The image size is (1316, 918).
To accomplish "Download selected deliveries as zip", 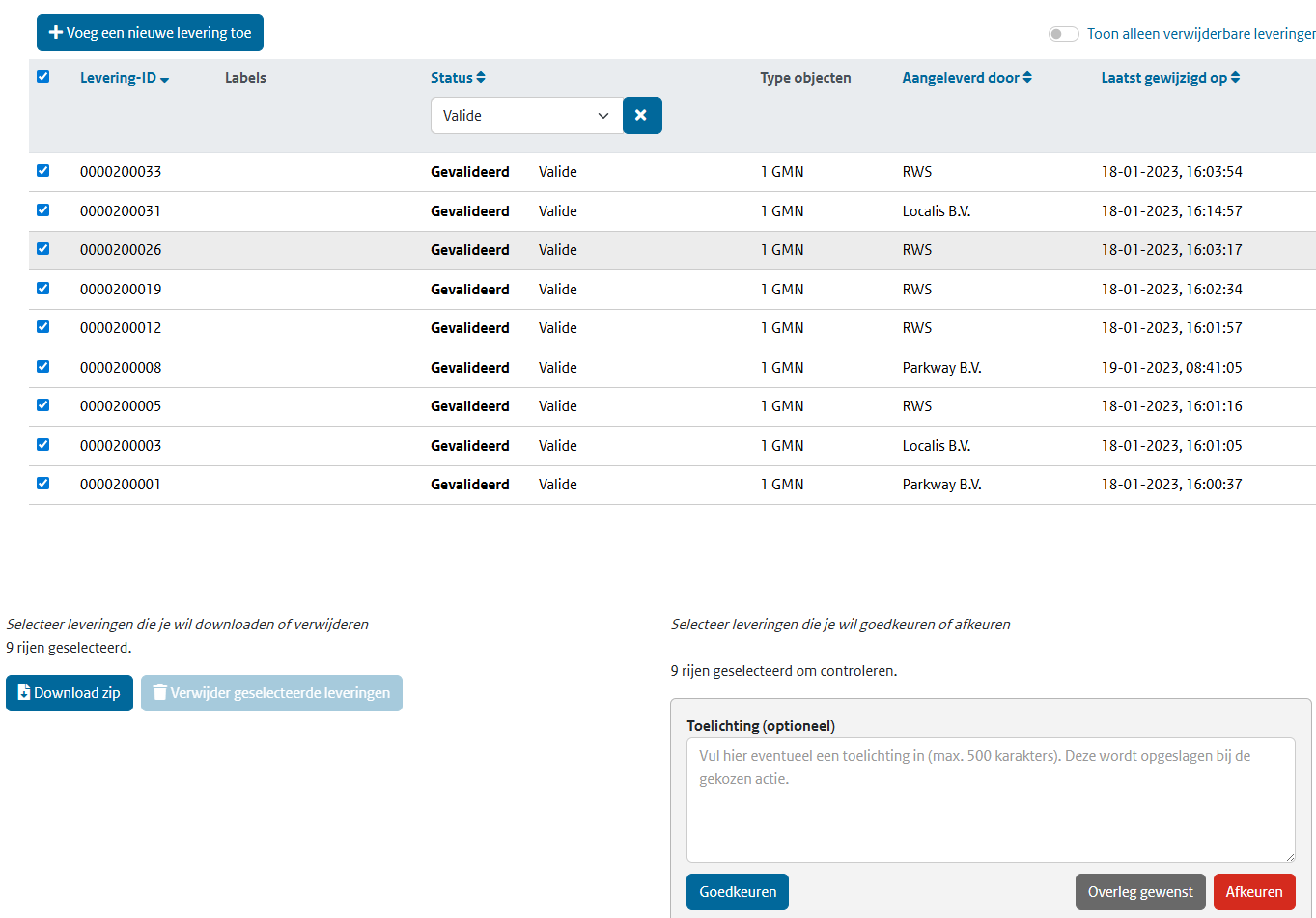I will pos(70,693).
